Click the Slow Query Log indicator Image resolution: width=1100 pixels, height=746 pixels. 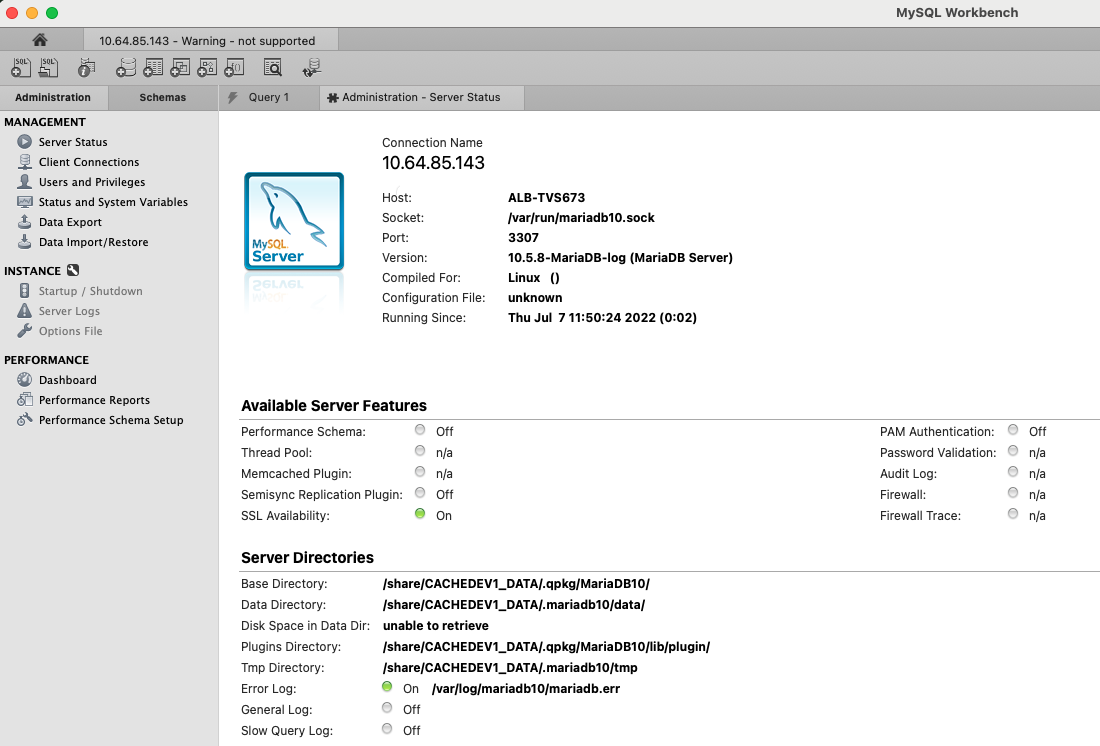coord(387,728)
